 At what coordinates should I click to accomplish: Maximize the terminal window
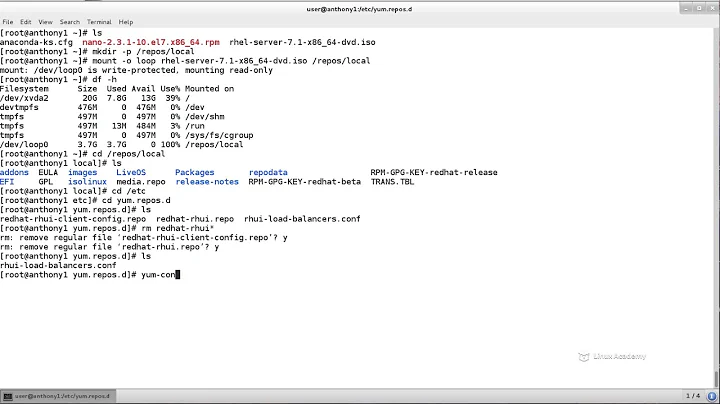[x=699, y=8]
